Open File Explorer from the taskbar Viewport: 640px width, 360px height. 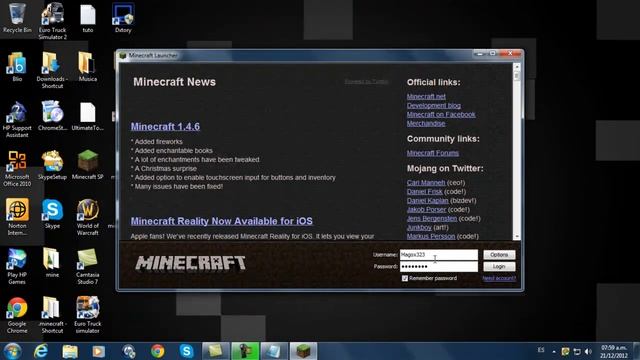[70, 351]
